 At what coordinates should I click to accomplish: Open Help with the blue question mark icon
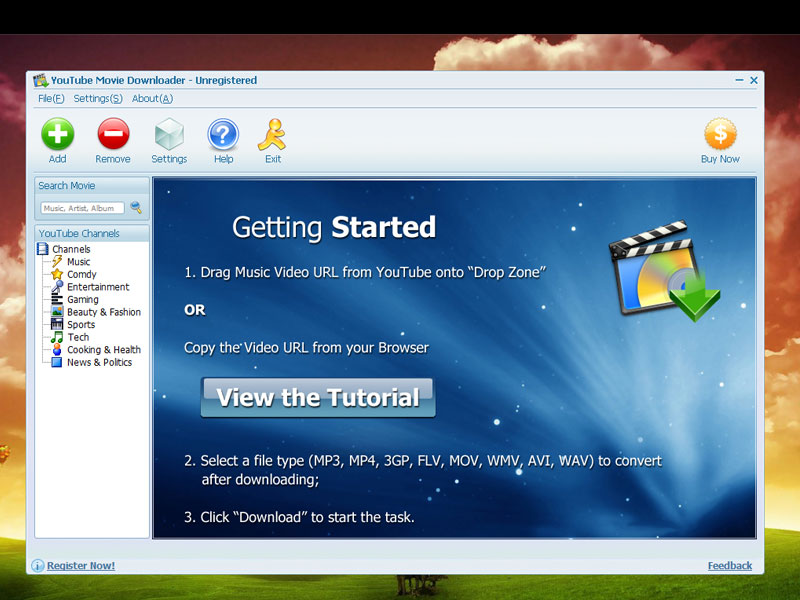223,134
